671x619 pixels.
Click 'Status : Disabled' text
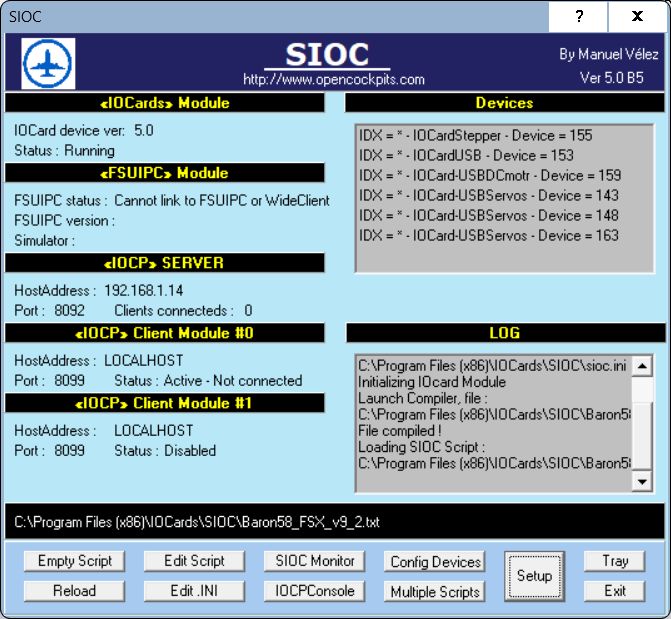165,451
